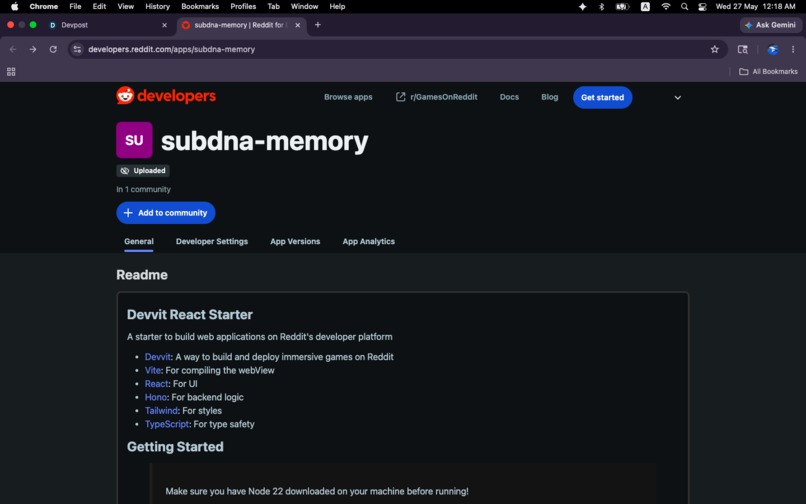
Task: Click the Google Lens search icon in toolbar
Action: (743, 49)
